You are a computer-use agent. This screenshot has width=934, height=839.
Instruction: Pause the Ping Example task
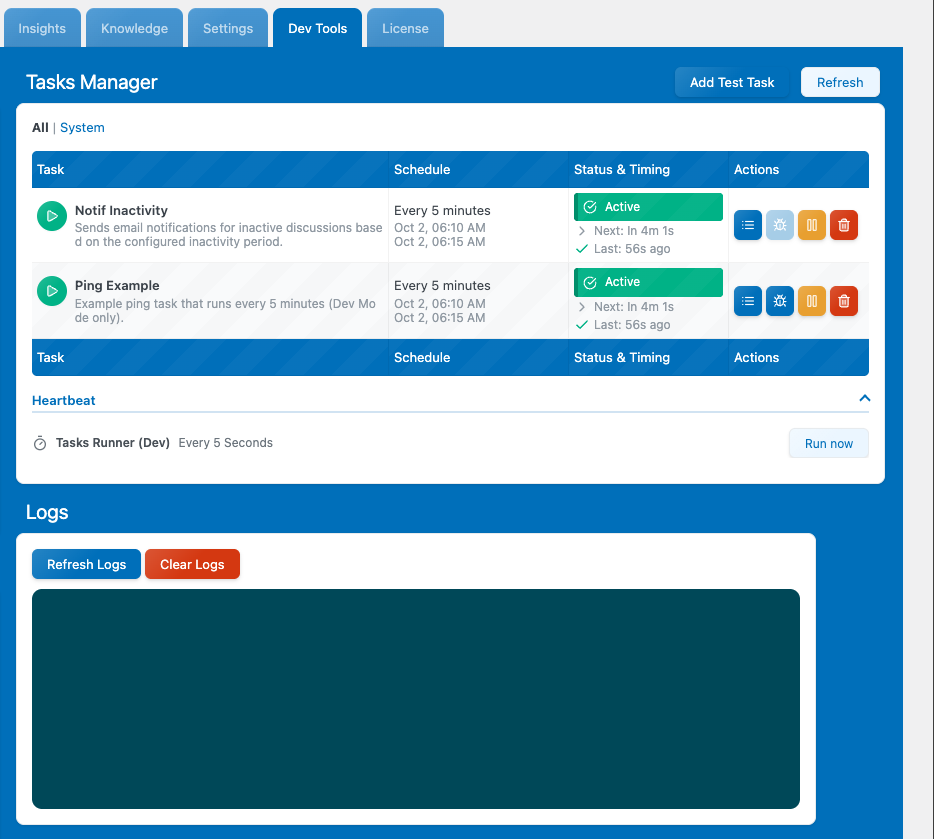pos(812,300)
